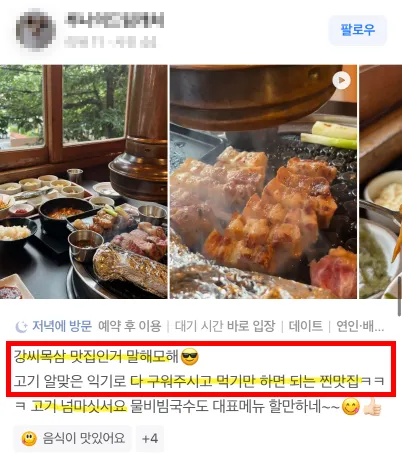Click the thumbs up emoji in review
402x462 pixels.
tap(372, 407)
